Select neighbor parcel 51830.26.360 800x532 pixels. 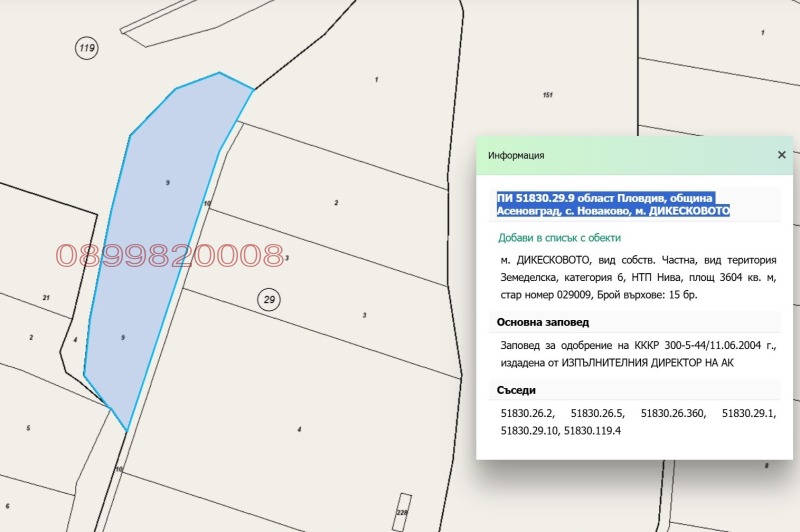tap(674, 412)
